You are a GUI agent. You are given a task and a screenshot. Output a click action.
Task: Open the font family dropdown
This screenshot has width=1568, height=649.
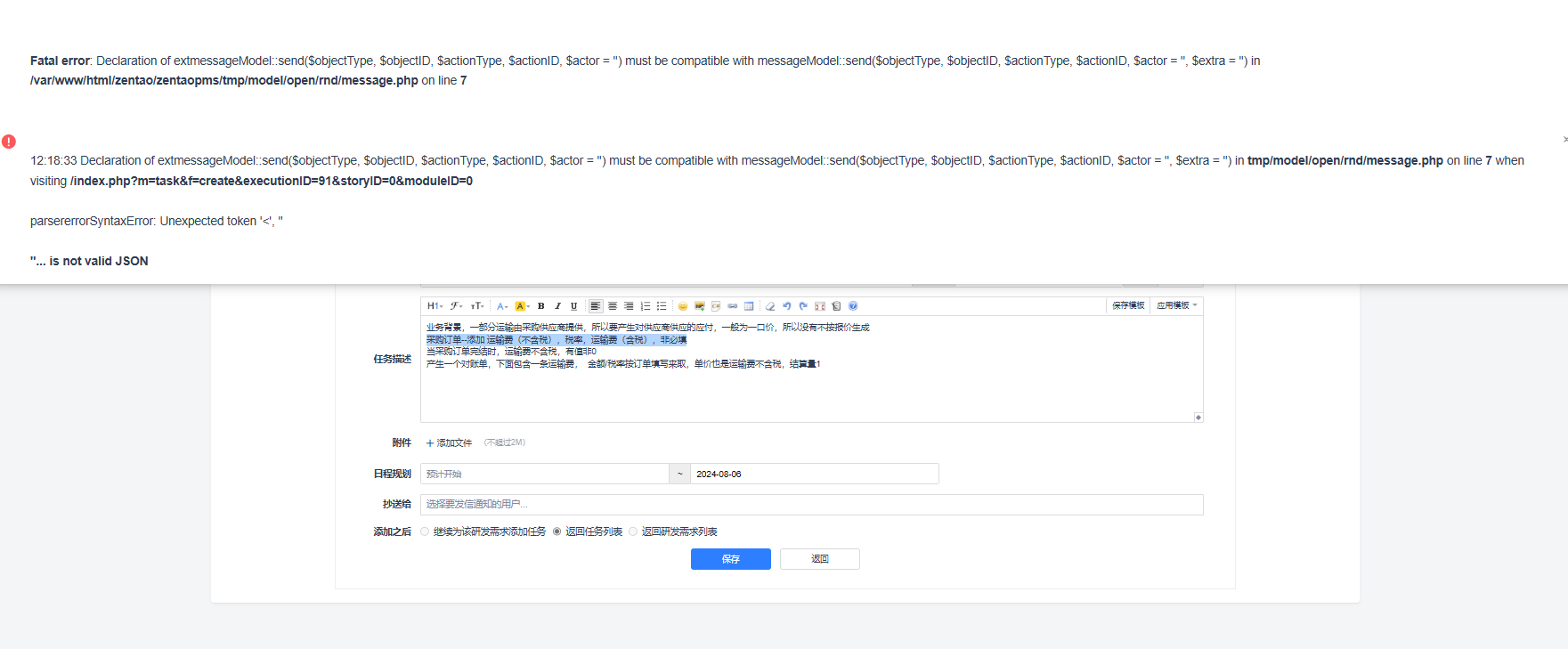pos(456,306)
